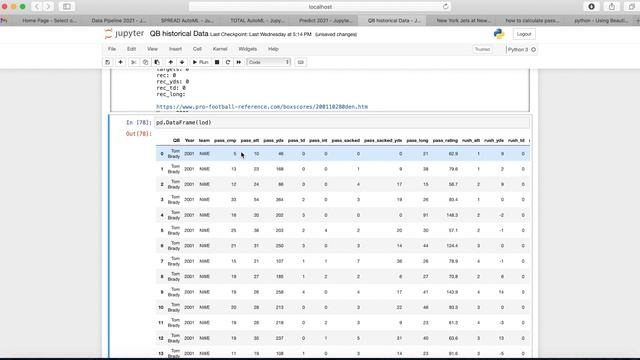Open the Edit menu
Image resolution: width=640 pixels, height=360 pixels.
(x=131, y=49)
